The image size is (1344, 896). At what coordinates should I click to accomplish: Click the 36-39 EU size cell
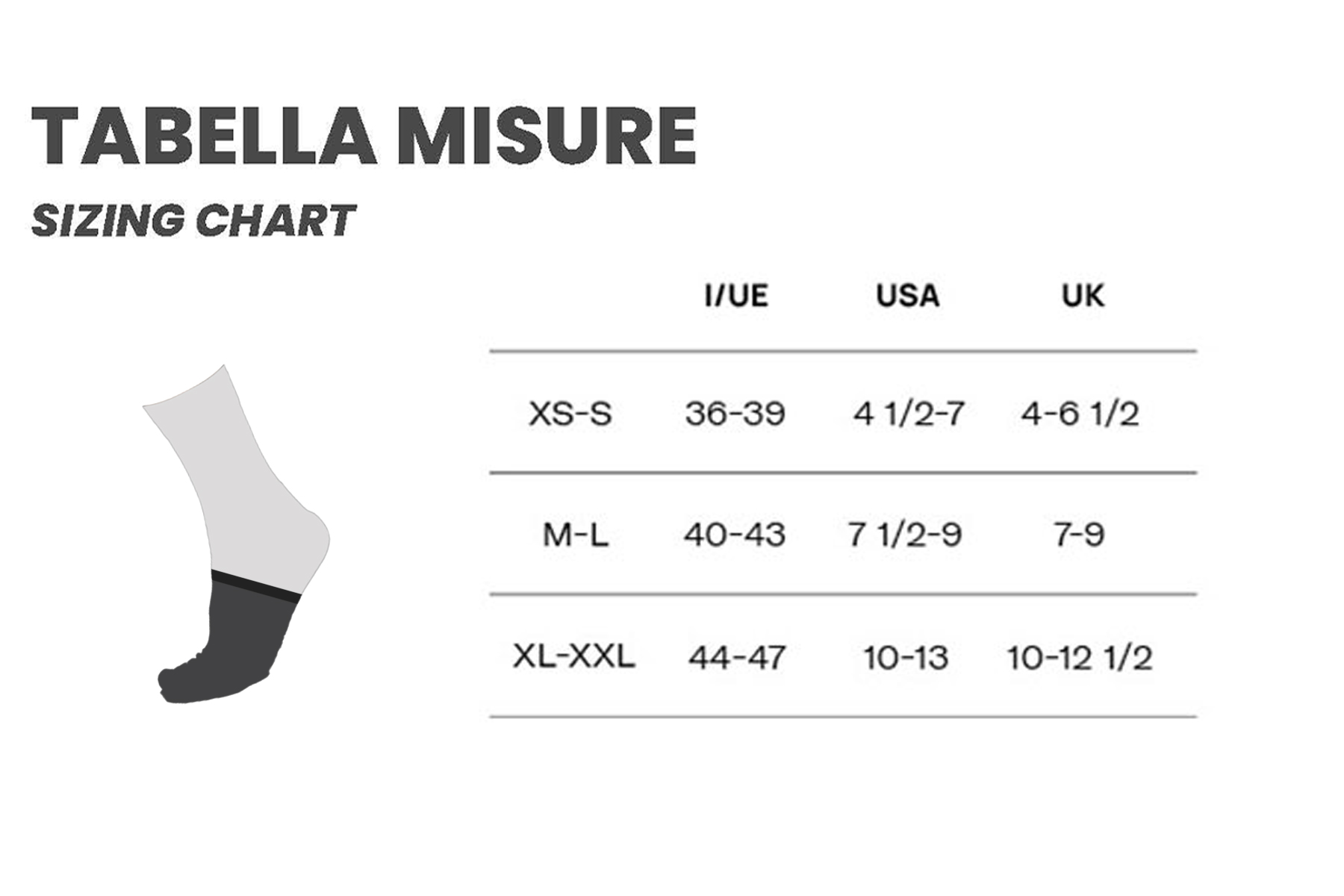pos(735,414)
